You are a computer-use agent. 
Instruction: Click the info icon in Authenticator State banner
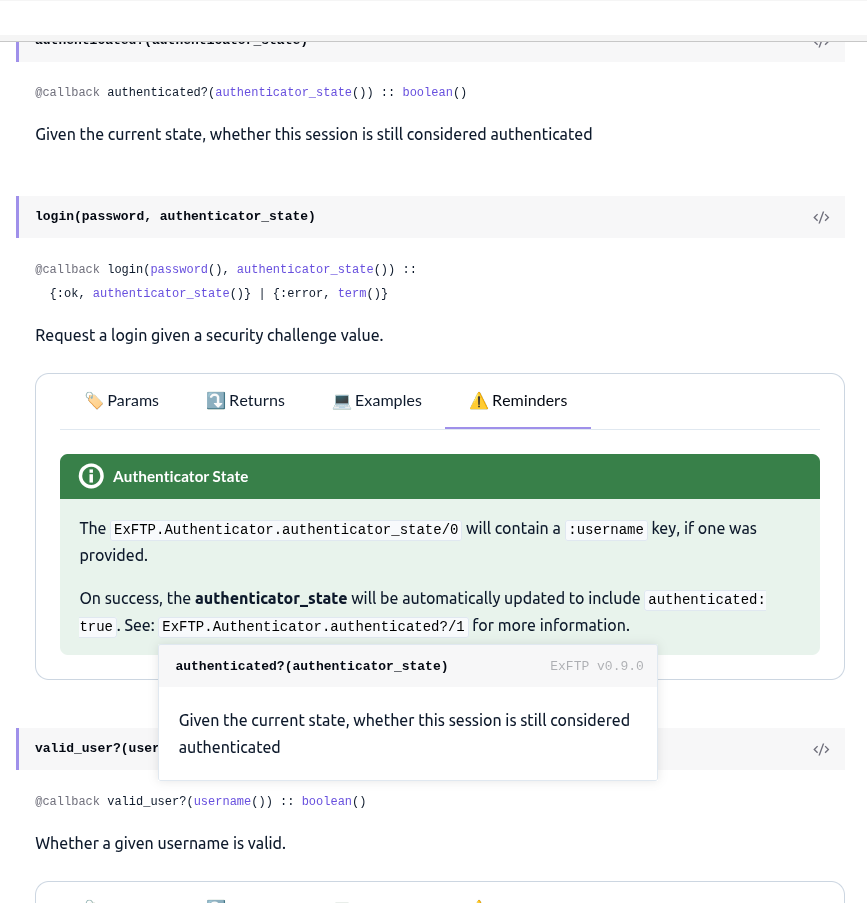[91, 476]
